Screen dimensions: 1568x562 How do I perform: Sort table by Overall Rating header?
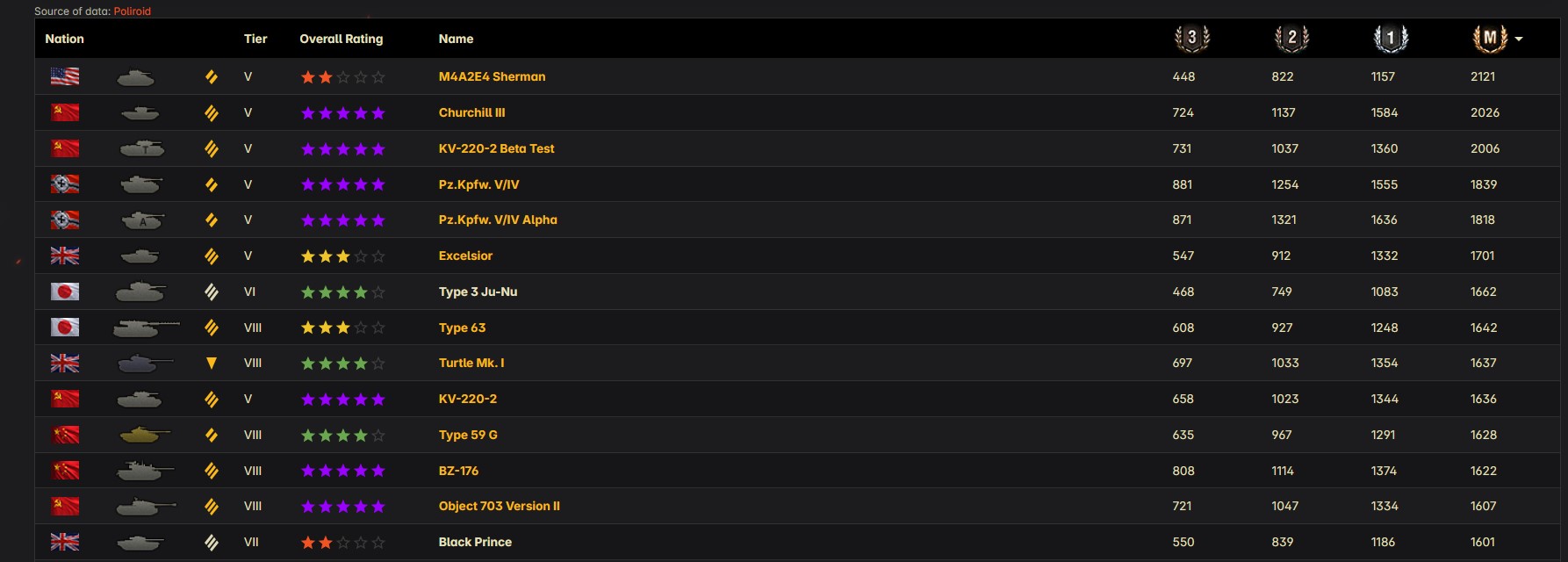coord(341,39)
